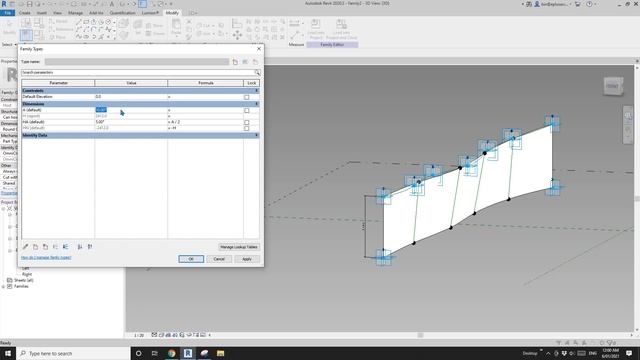
Task: Collapse the Constraints parameter group
Action: coord(257,91)
